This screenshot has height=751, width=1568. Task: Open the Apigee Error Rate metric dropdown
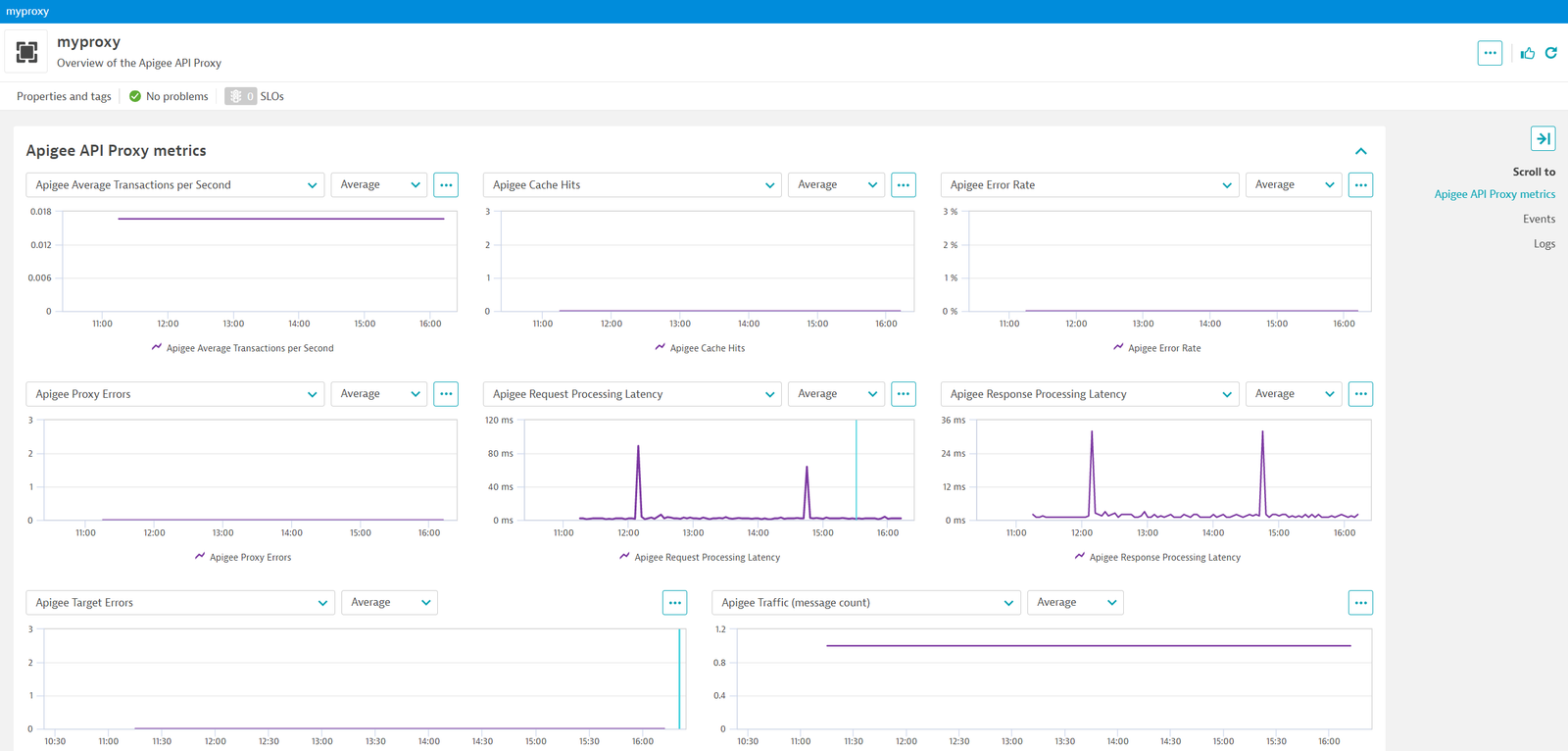coord(1090,184)
